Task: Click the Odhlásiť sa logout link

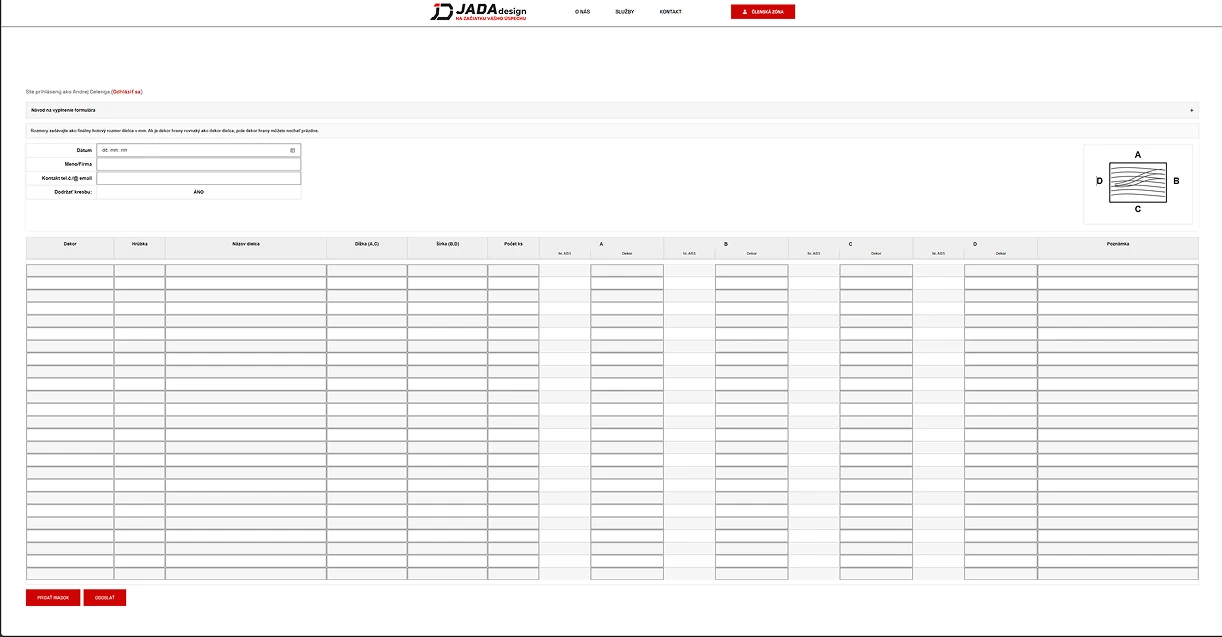Action: coord(127,92)
